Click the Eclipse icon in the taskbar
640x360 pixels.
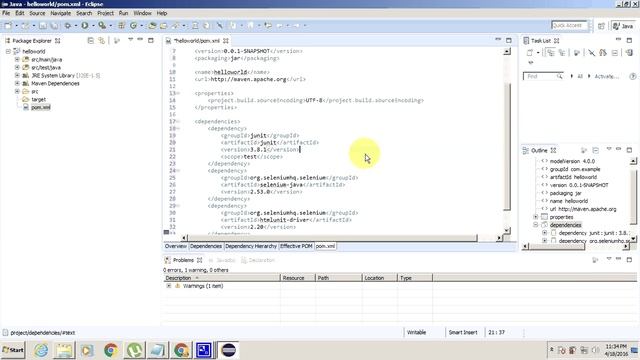[228, 350]
